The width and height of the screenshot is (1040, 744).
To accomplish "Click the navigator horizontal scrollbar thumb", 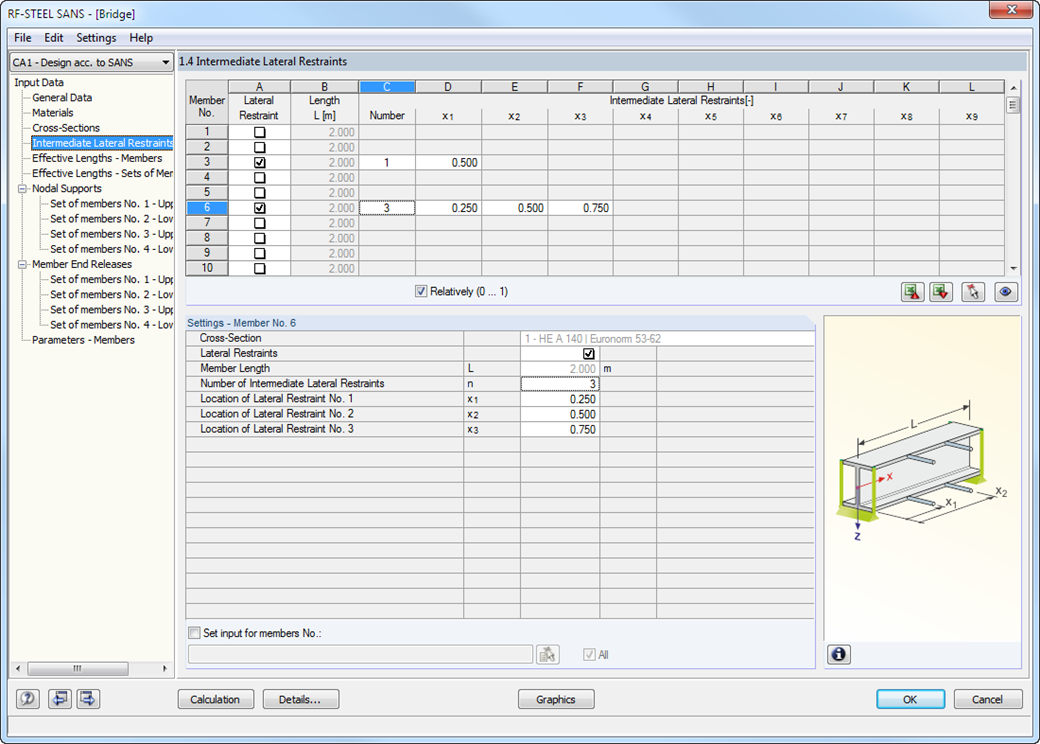I will pos(78,668).
